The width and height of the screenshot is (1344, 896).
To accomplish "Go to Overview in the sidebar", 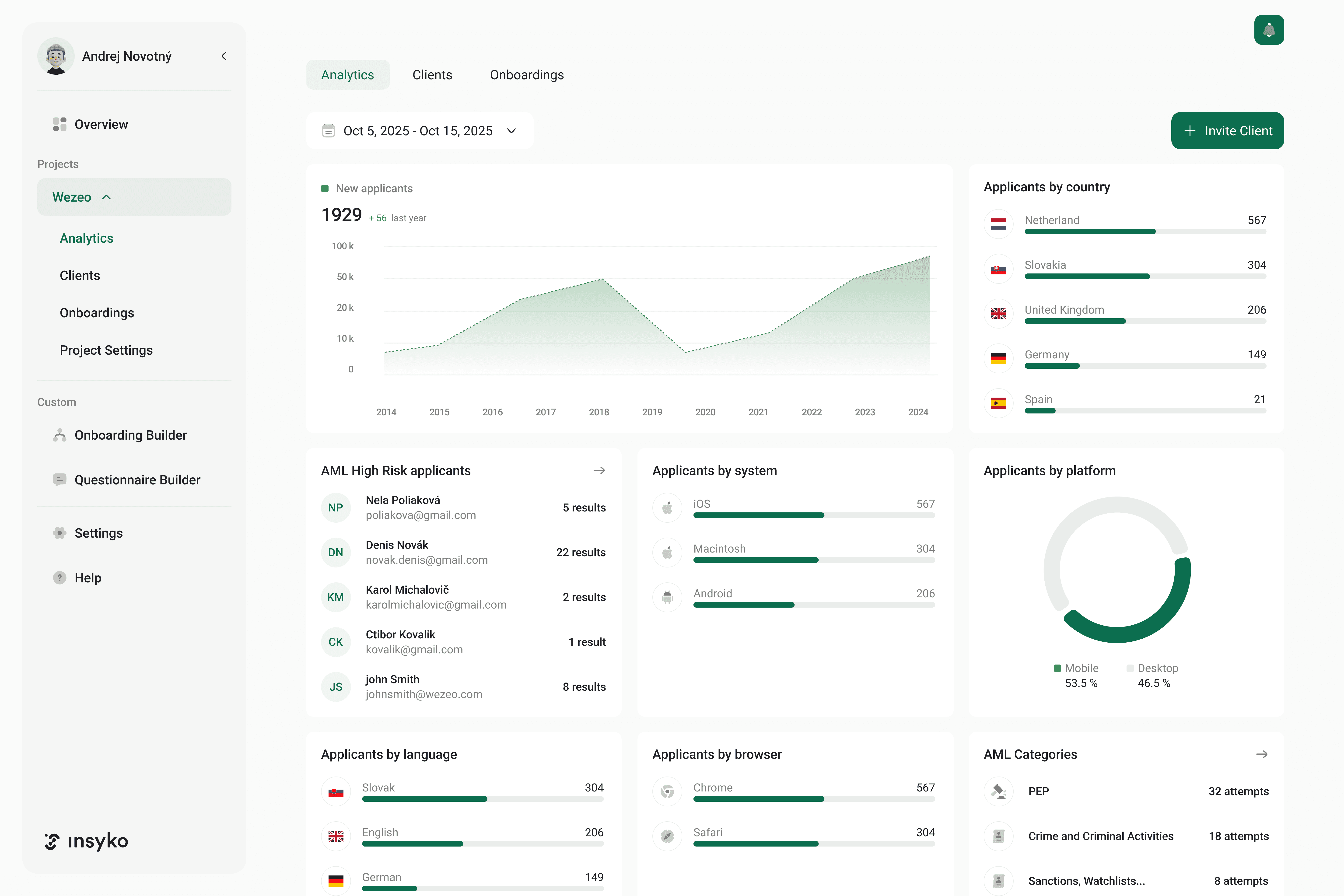I will 134,124.
